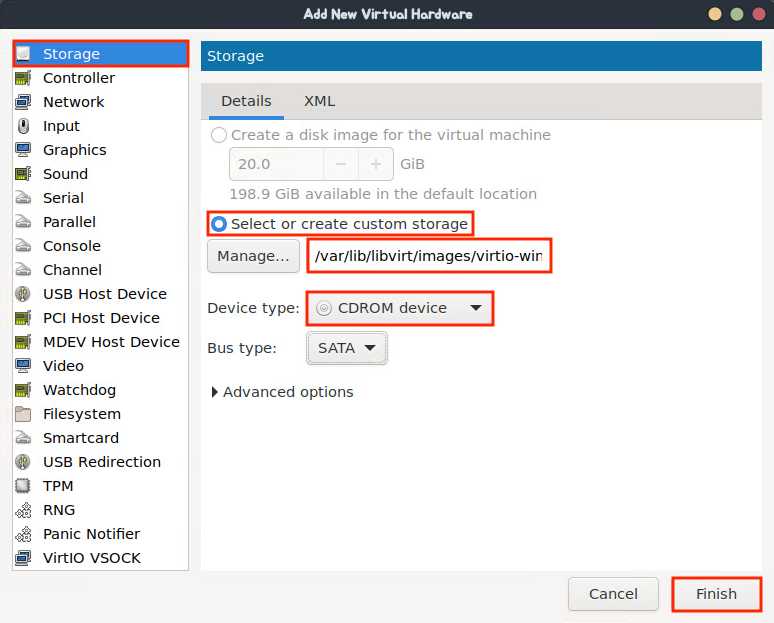
Task: Close the Add New Virtual Hardware window
Action: (x=759, y=14)
